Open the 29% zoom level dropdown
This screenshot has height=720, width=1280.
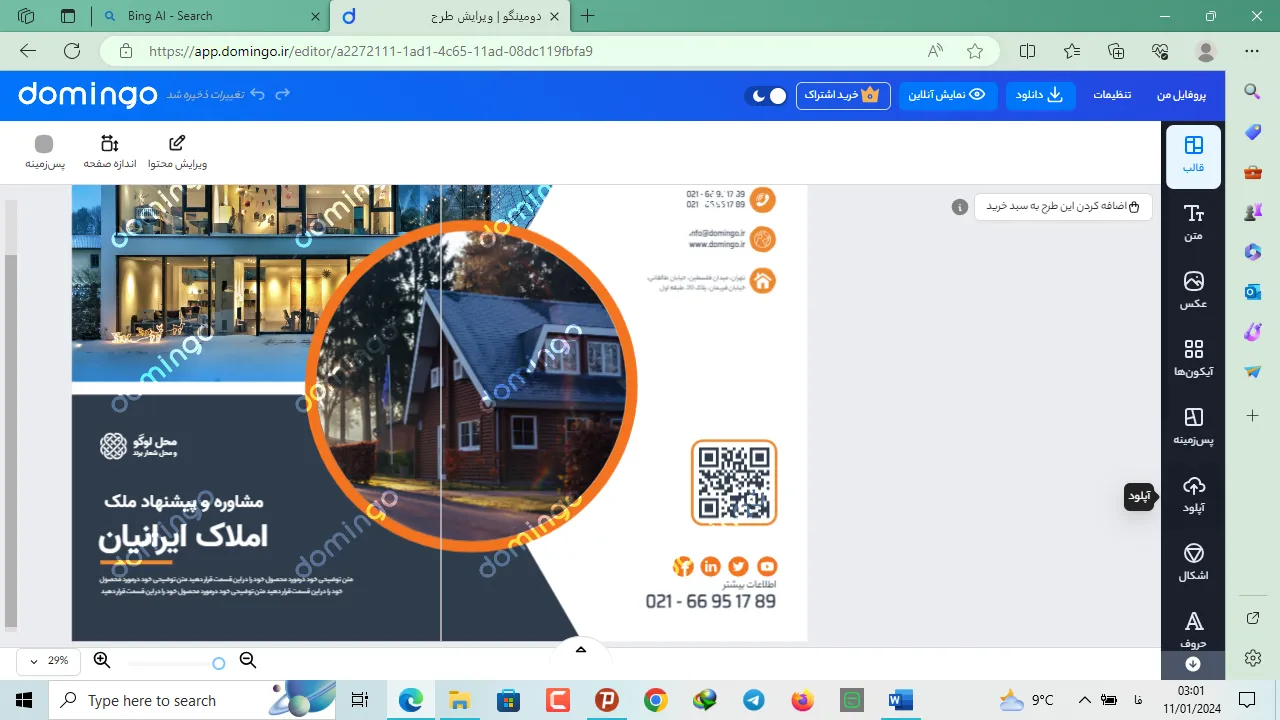pyautogui.click(x=48, y=661)
